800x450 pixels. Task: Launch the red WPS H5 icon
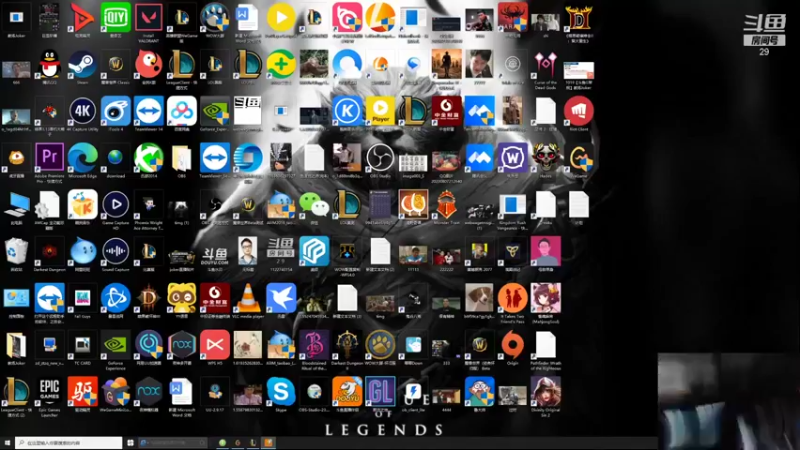tap(215, 345)
